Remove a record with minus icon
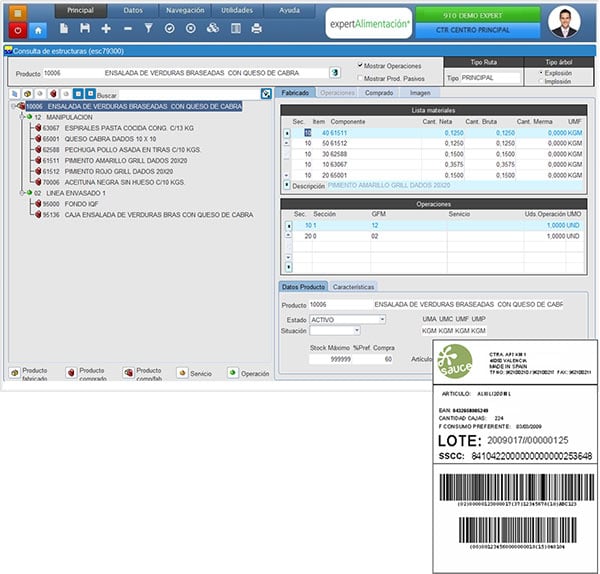Screen dimensions: 600x574 tap(128, 28)
